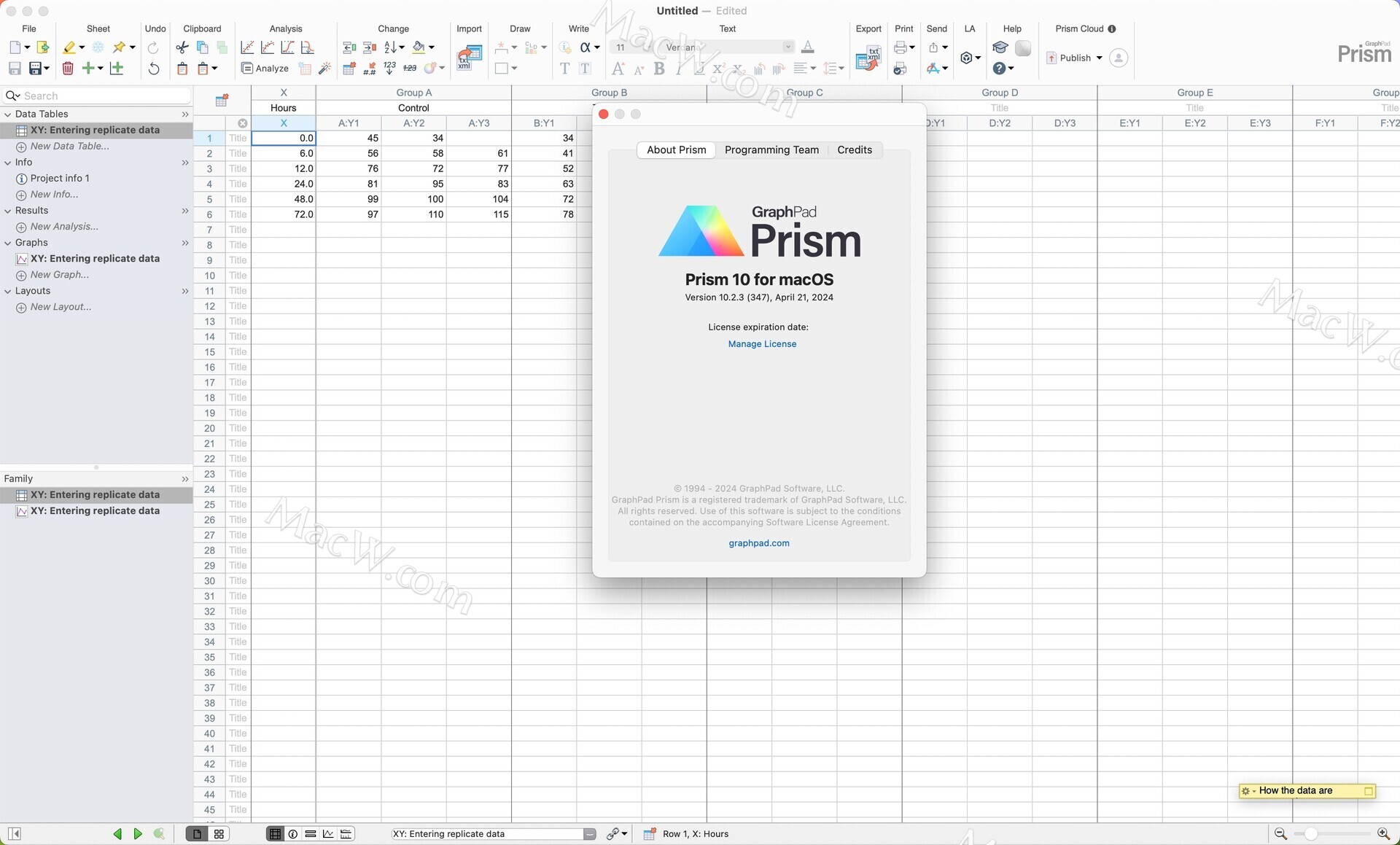
Task: Select graphs section icon in bottom switcher
Action: (328, 833)
